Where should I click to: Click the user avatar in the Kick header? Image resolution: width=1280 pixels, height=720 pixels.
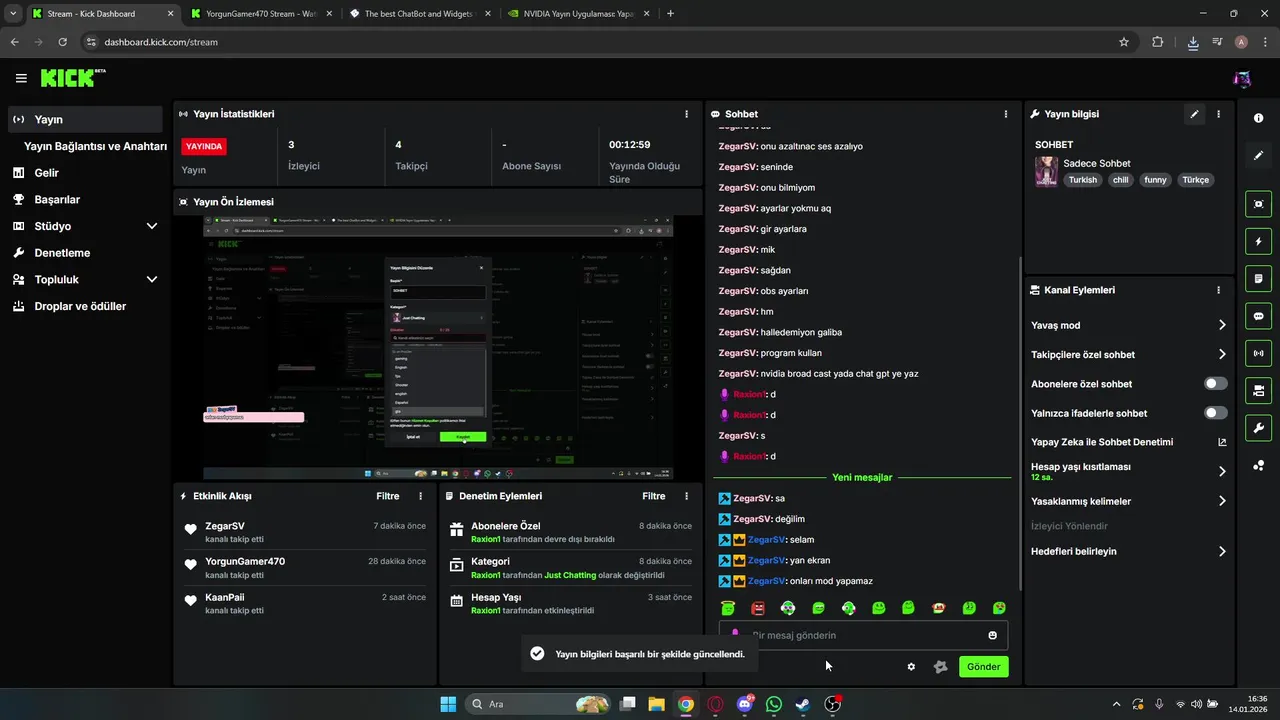point(1242,78)
